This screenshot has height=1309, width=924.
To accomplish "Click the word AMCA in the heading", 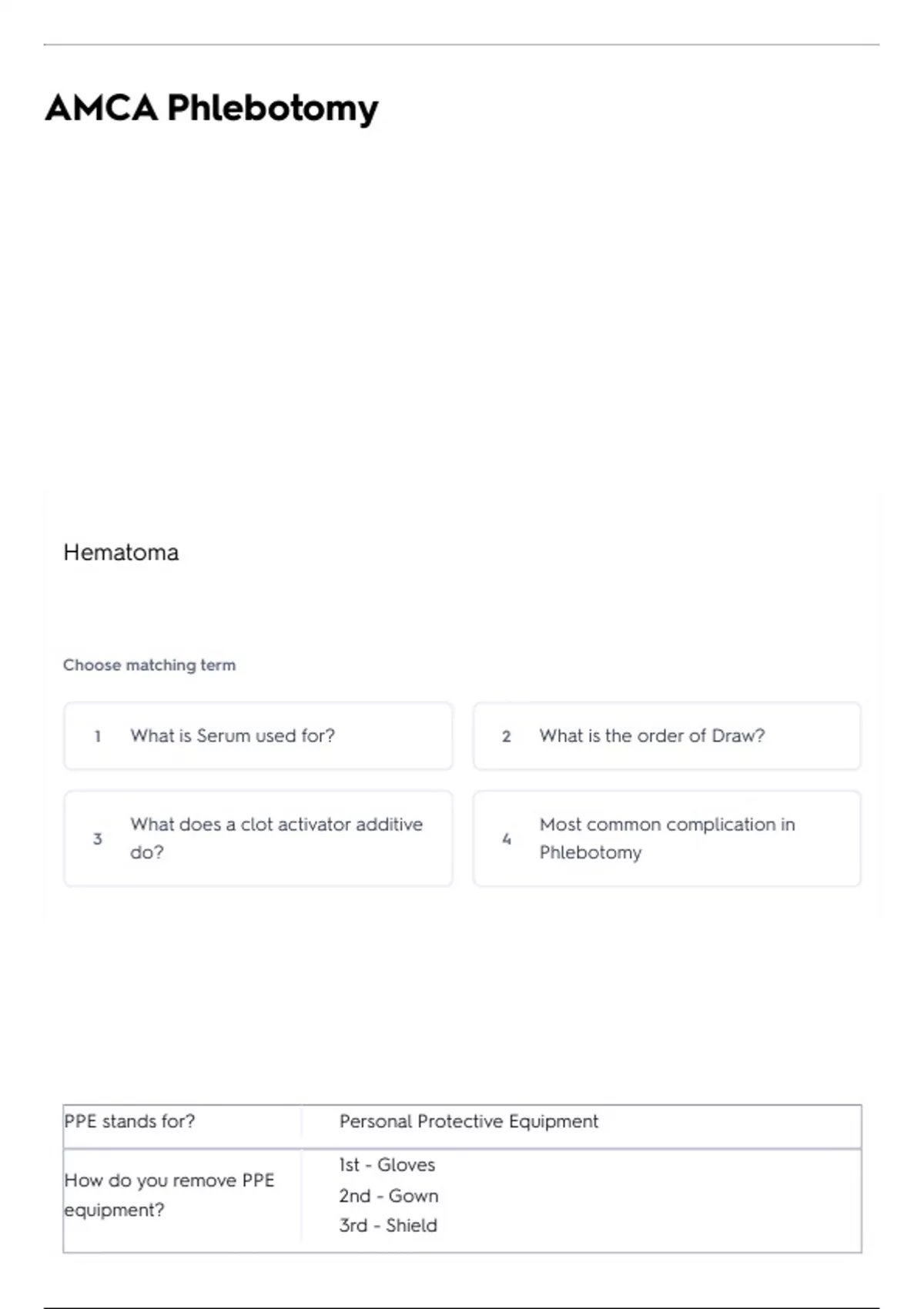I will (x=102, y=108).
